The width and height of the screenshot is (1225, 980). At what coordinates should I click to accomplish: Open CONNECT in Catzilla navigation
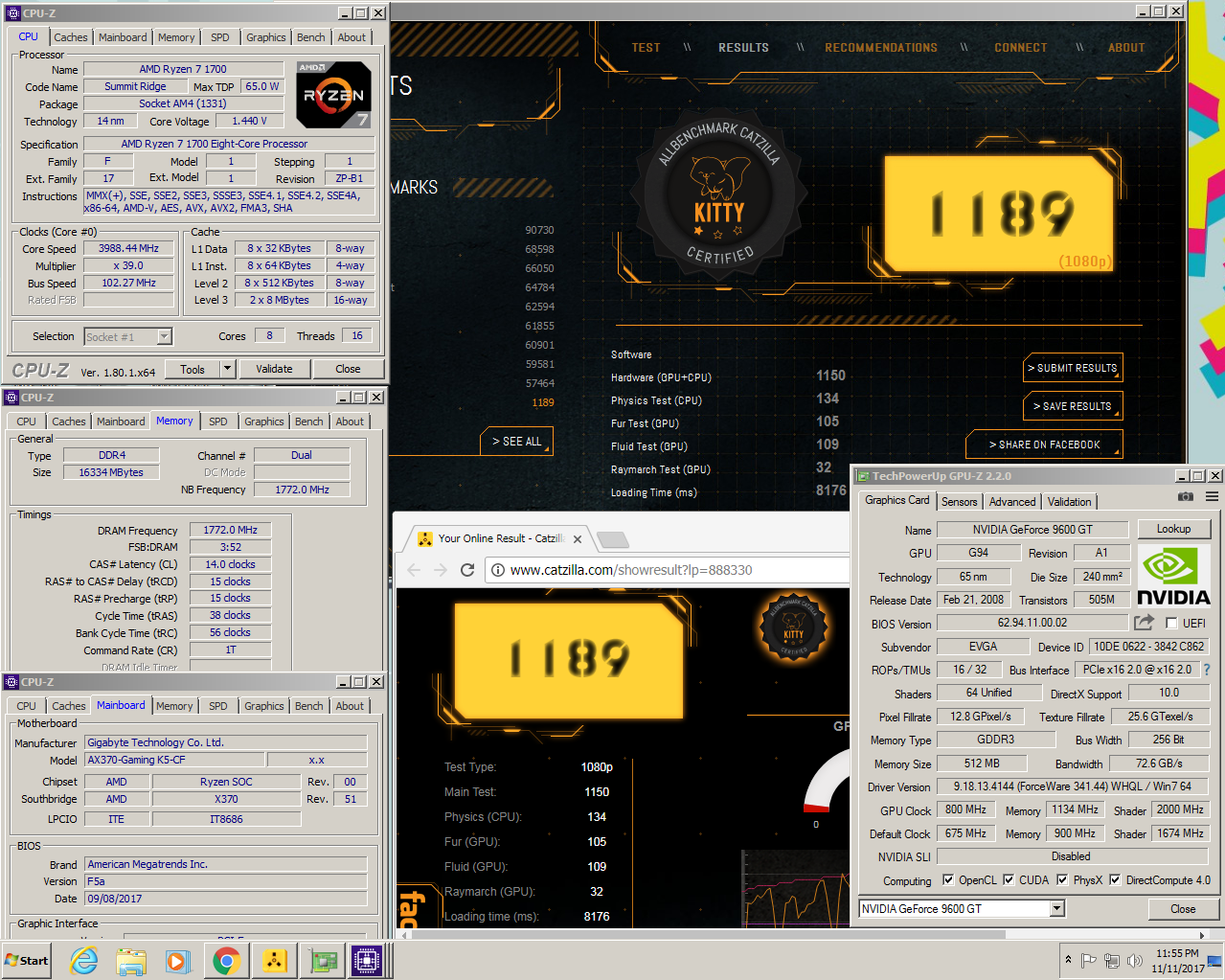[1020, 48]
